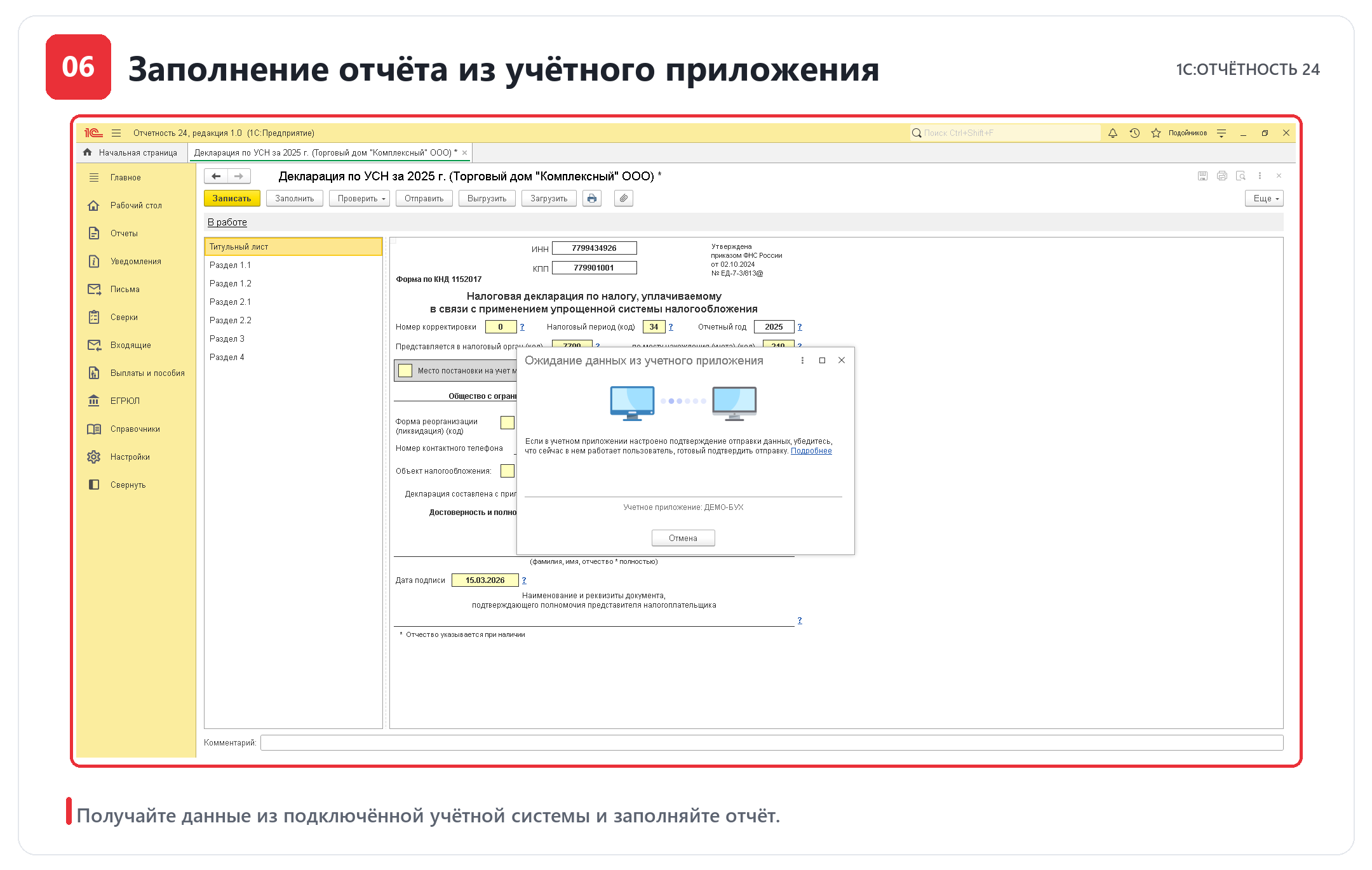Close the waiting for data dialog
Viewport: 1372px width, 870px height.
click(842, 360)
